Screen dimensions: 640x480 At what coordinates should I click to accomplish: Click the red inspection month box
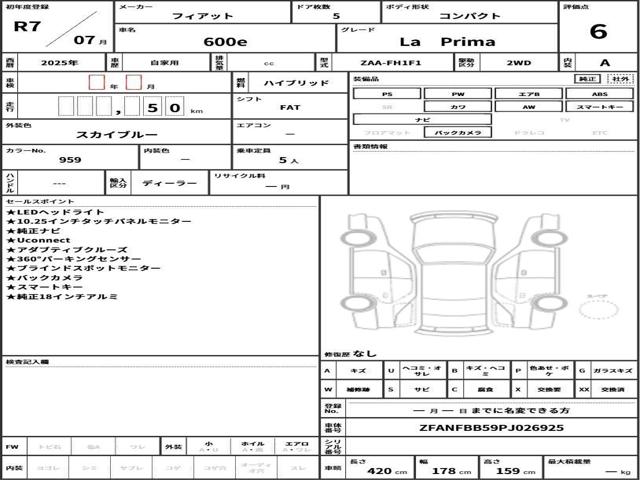tap(133, 82)
